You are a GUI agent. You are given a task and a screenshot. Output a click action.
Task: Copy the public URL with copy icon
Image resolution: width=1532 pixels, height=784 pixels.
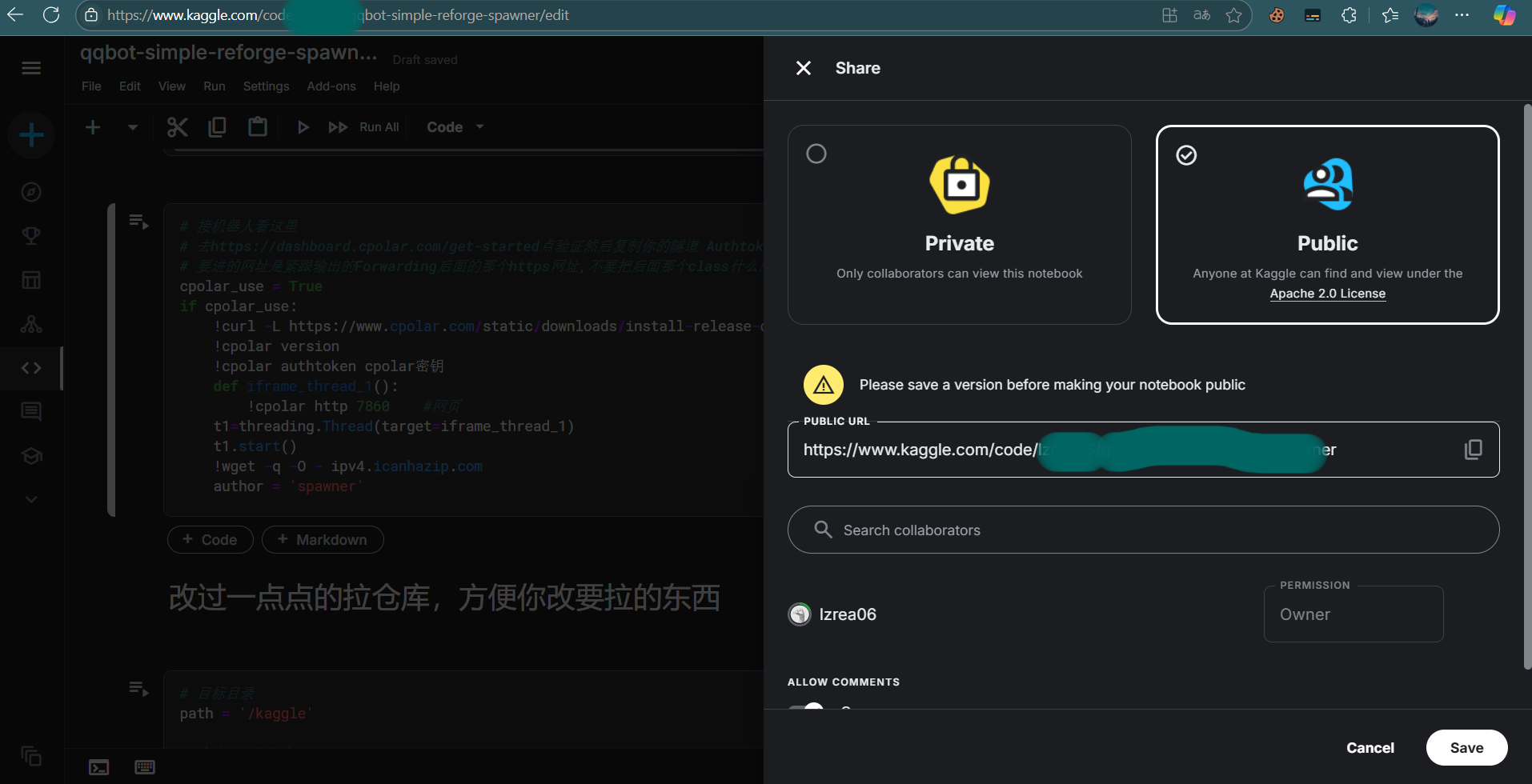(1473, 450)
